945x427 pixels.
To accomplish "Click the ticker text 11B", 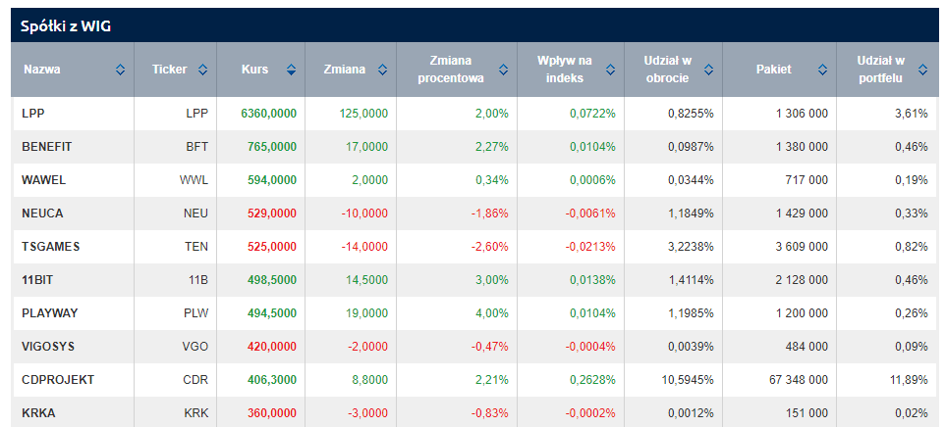I will [198, 279].
